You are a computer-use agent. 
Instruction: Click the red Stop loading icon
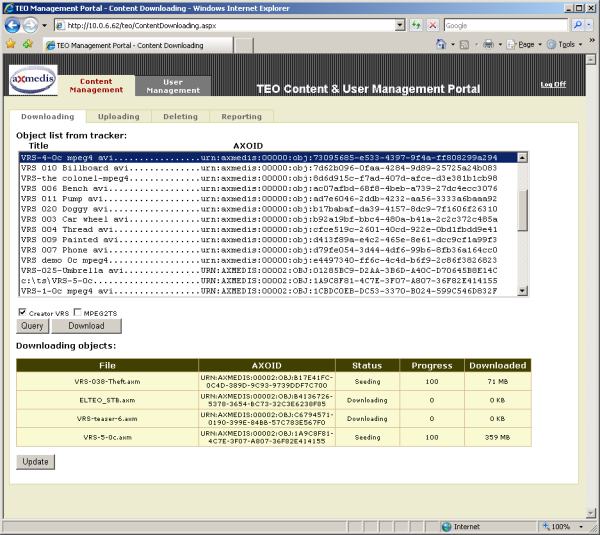(433, 26)
